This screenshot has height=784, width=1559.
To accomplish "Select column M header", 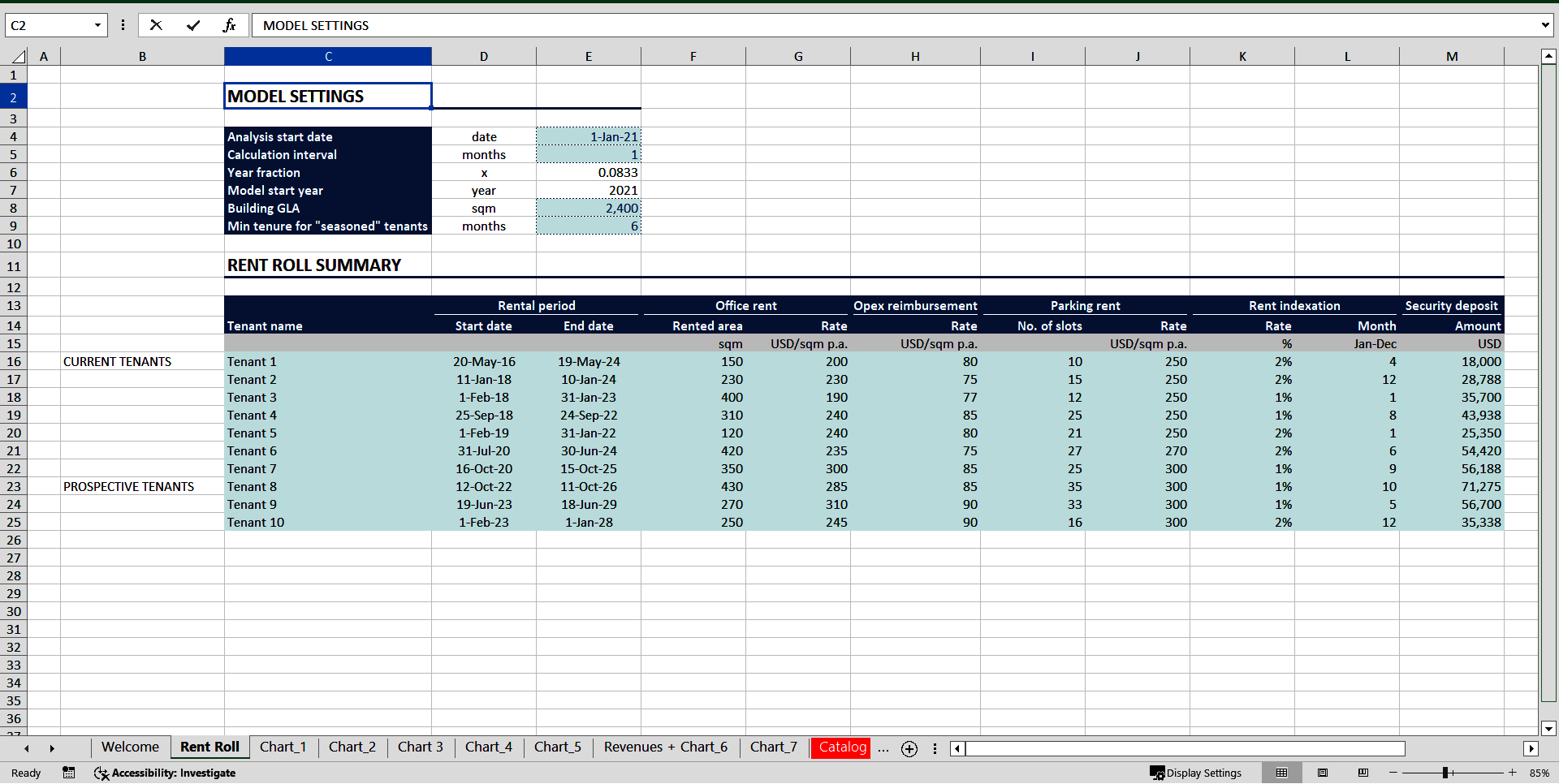I will [1452, 56].
